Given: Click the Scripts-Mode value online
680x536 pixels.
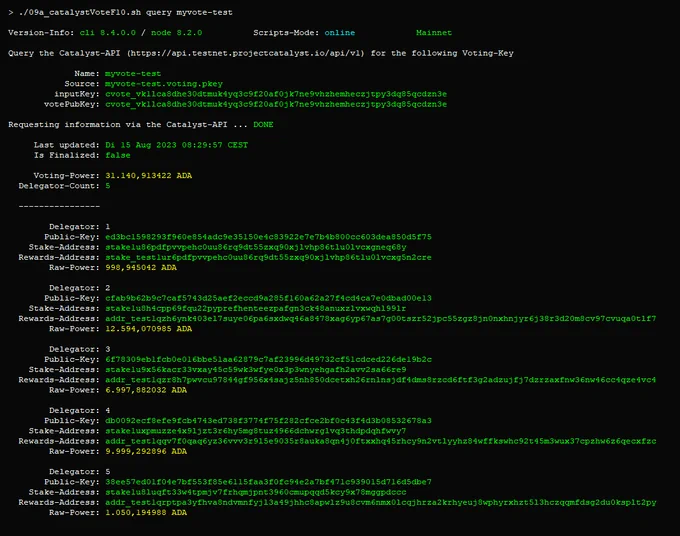Looking at the screenshot, I should click(340, 33).
